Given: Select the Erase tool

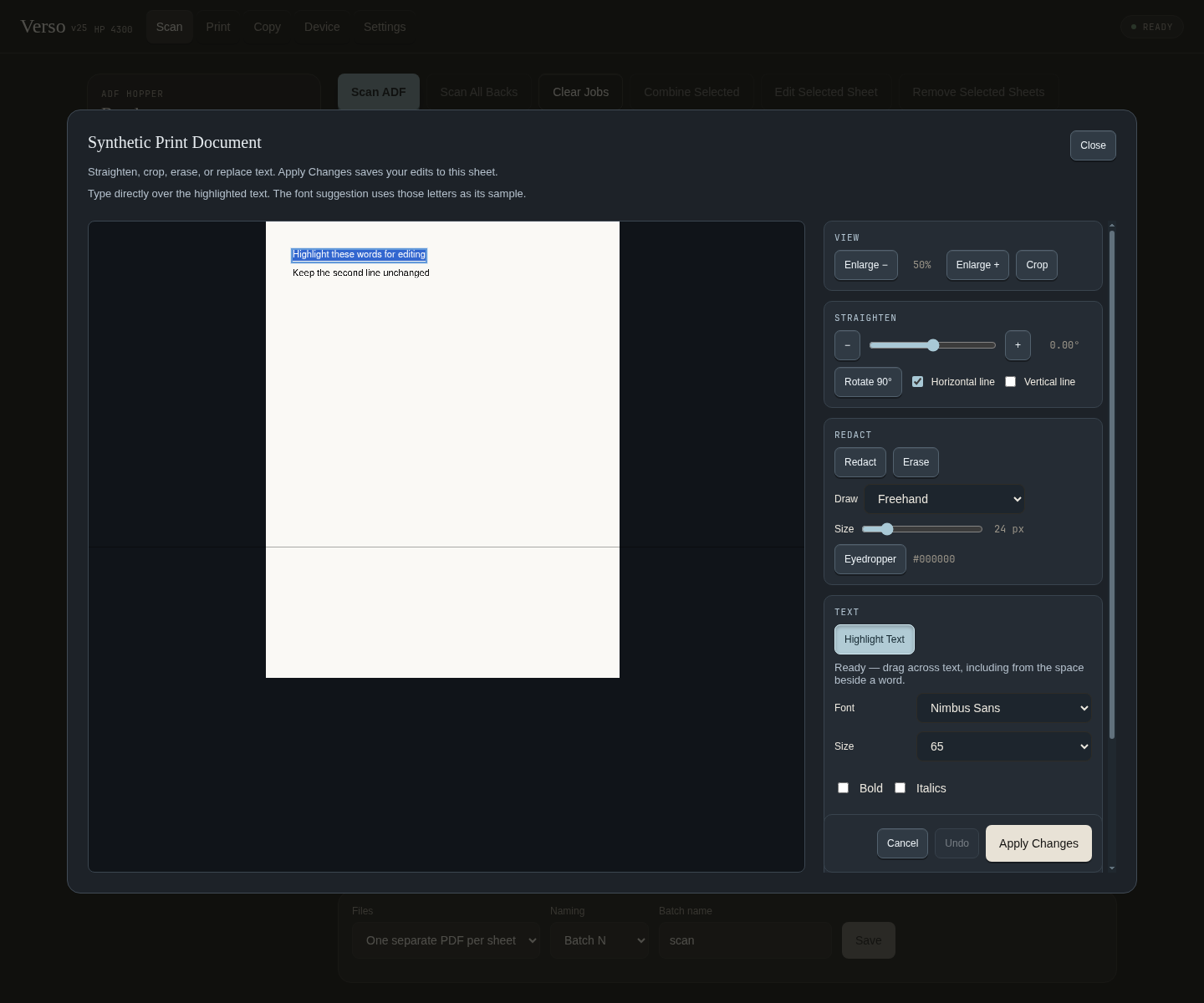Looking at the screenshot, I should point(916,462).
